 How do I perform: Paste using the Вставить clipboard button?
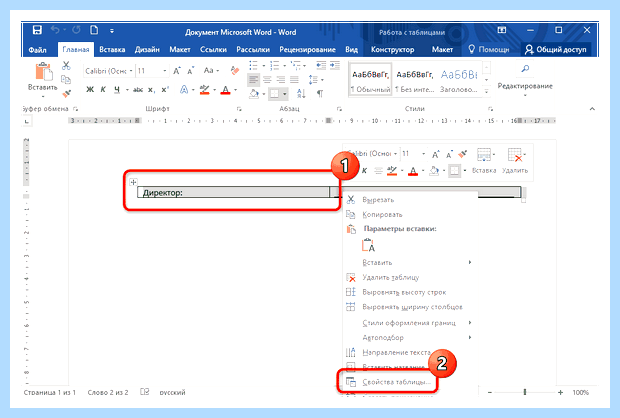(43, 79)
